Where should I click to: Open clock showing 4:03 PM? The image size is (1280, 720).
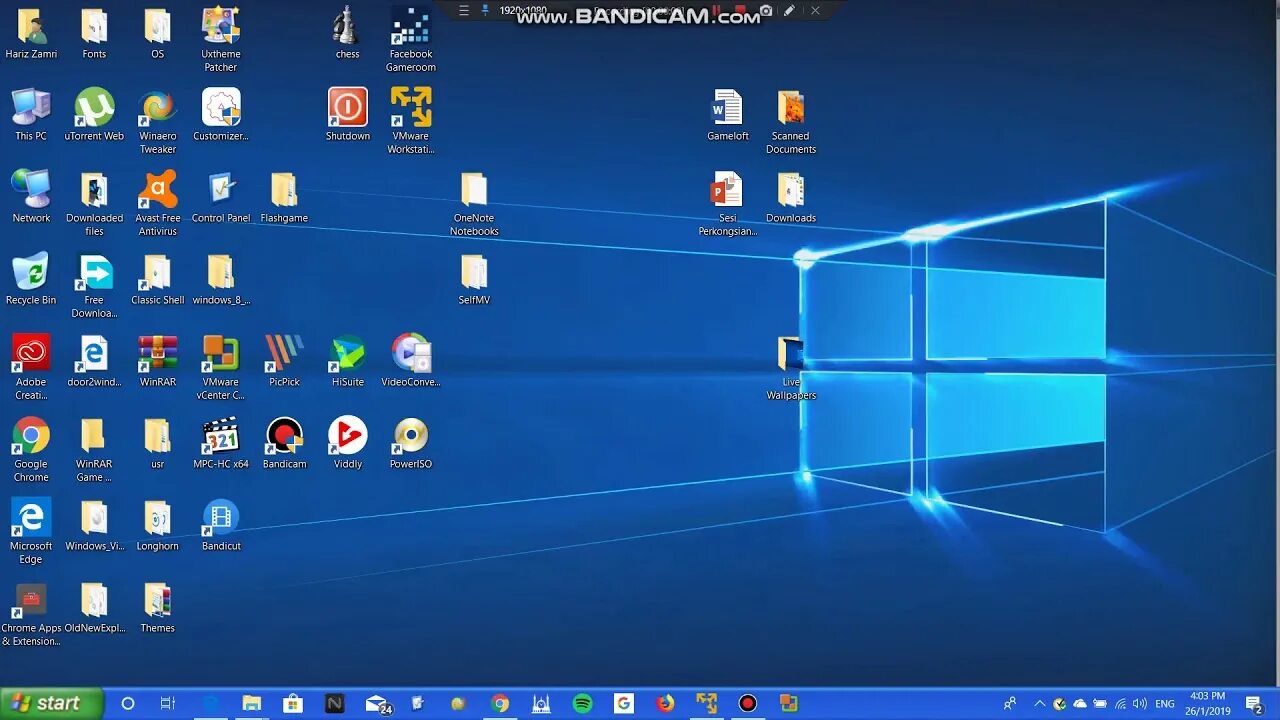tap(1209, 704)
